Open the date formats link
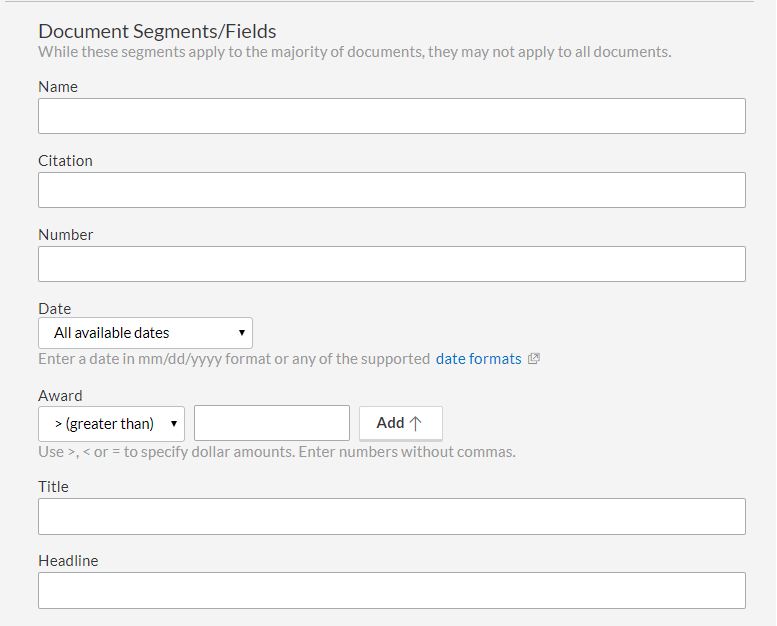The height and width of the screenshot is (626, 777). click(x=479, y=359)
